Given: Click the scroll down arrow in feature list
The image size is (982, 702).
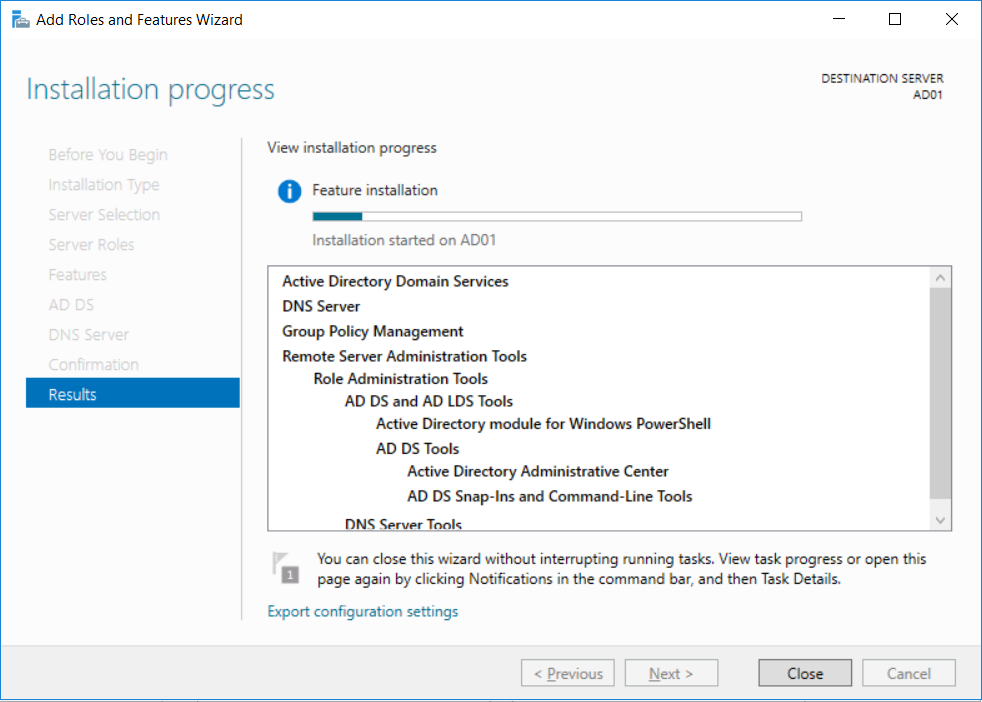Looking at the screenshot, I should pos(940,520).
